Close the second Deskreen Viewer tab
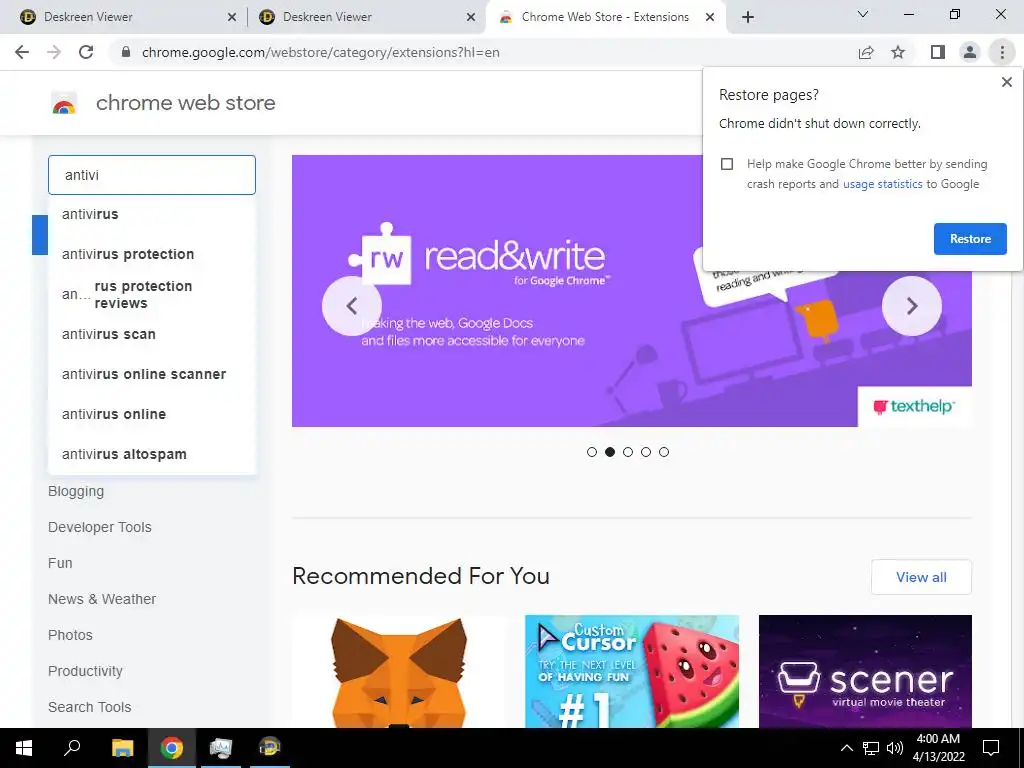Image resolution: width=1024 pixels, height=768 pixels. pyautogui.click(x=471, y=18)
